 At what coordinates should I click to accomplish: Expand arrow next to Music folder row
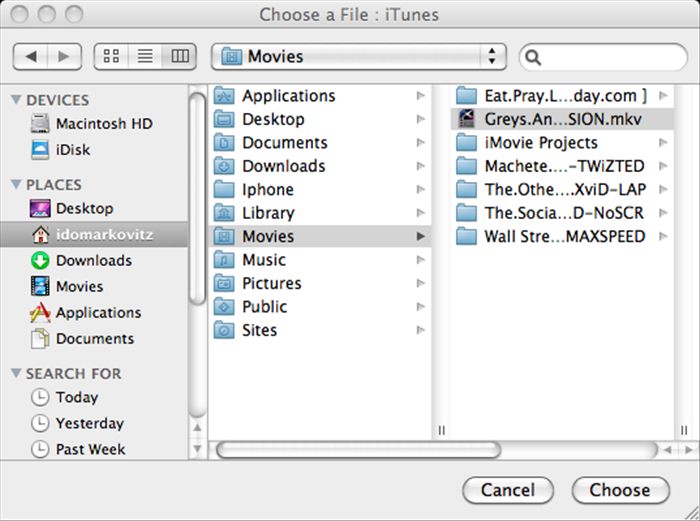click(x=421, y=260)
